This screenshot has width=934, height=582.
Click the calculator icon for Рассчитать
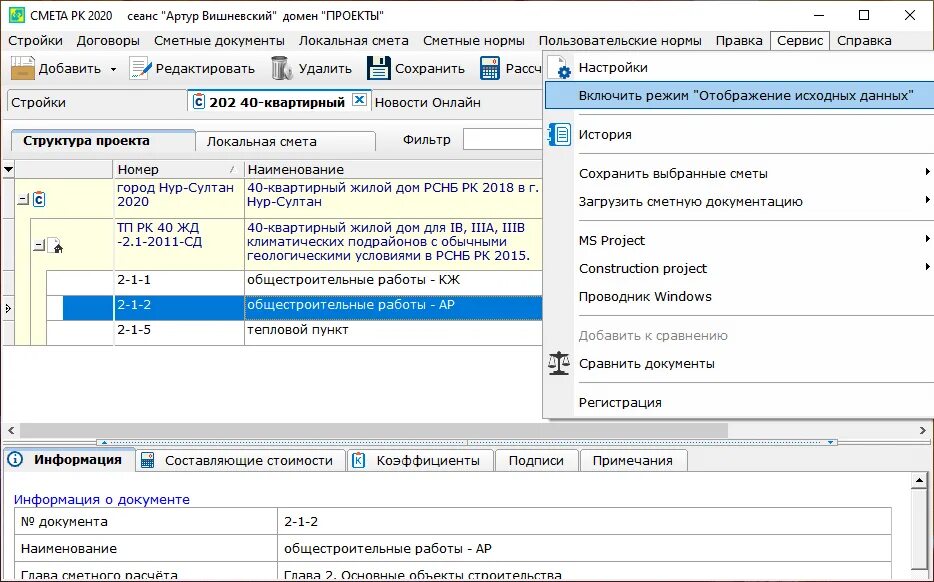pos(490,69)
